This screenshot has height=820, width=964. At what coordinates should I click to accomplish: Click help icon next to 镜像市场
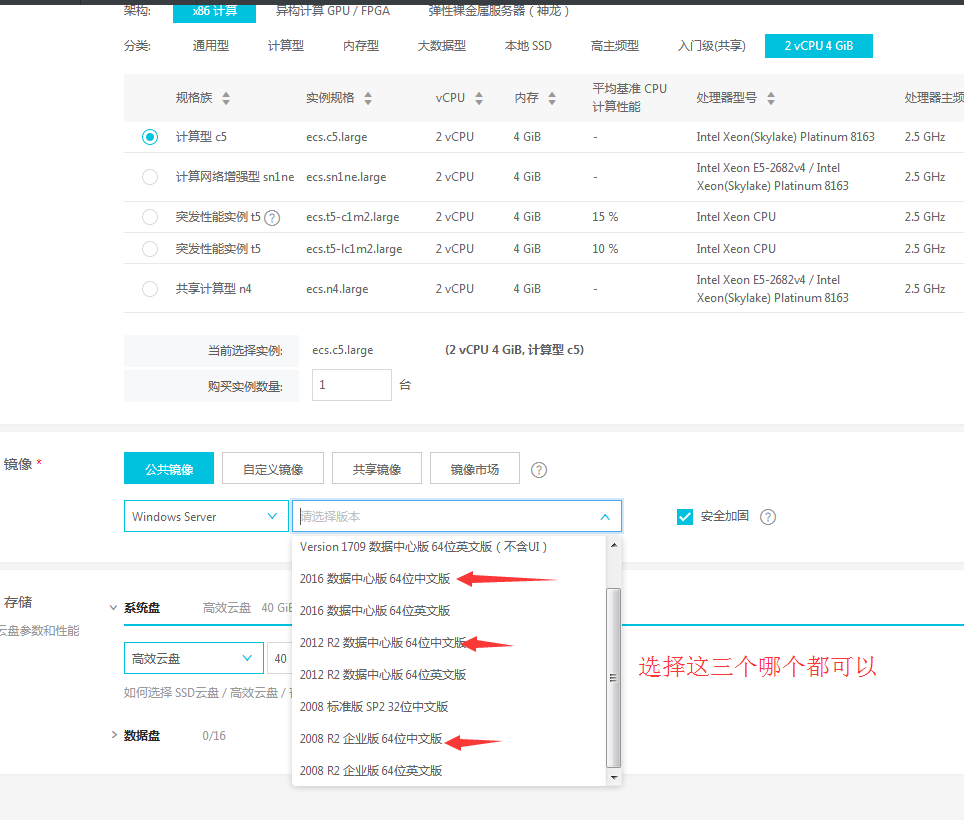tap(539, 470)
